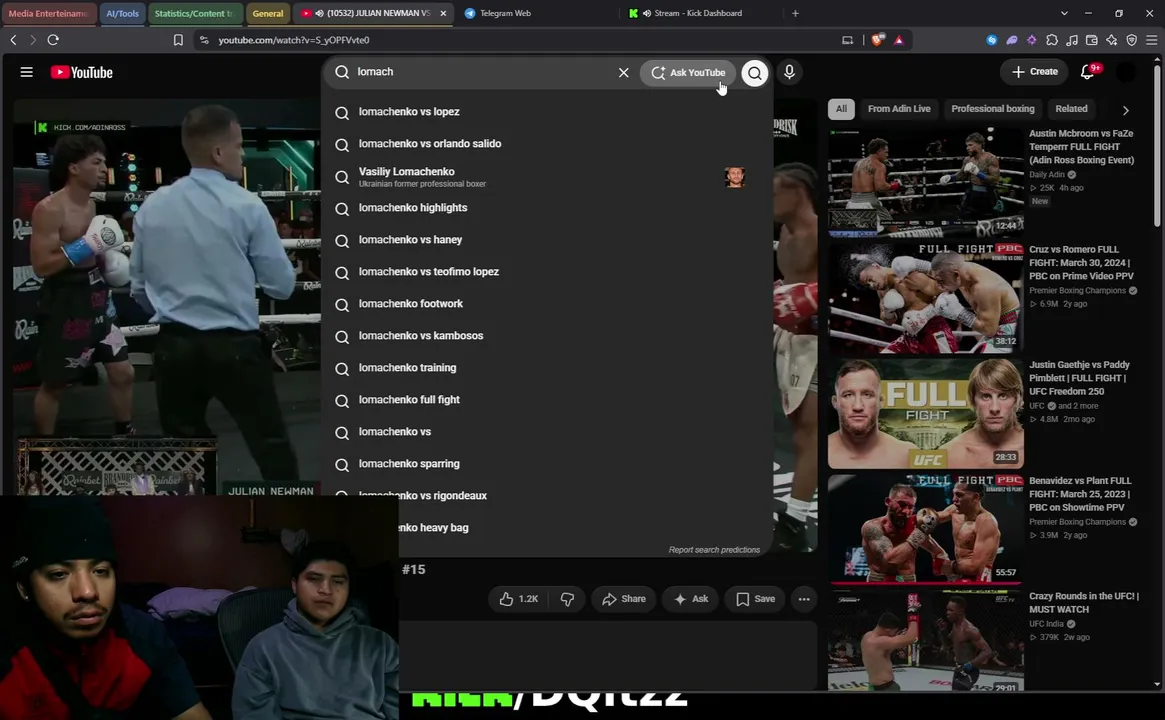Image resolution: width=1165 pixels, height=720 pixels.
Task: Choose suggestion lomachenko vs kambosos
Action: pyautogui.click(x=548, y=336)
